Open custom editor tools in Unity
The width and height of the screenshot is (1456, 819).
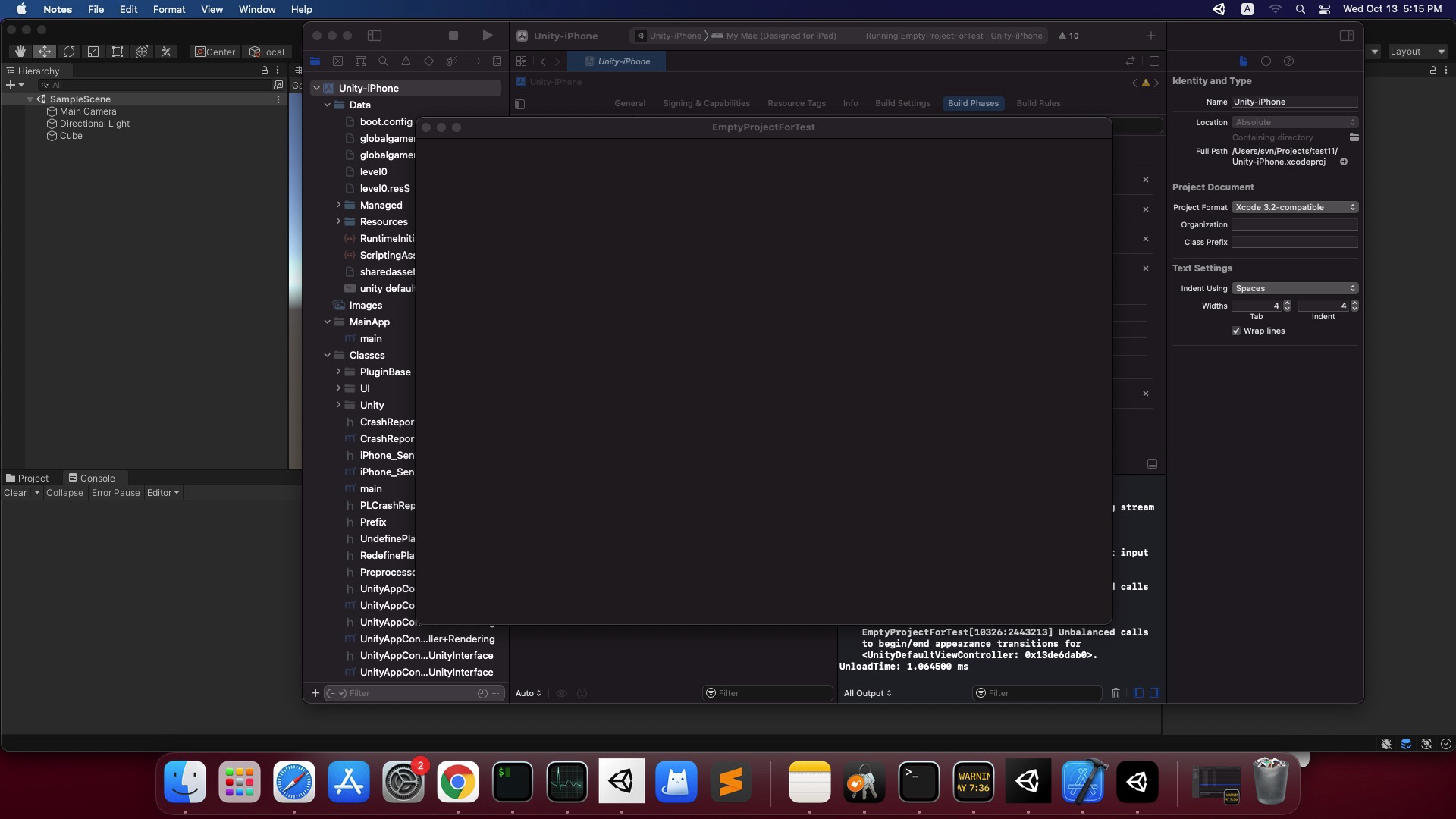coord(166,52)
